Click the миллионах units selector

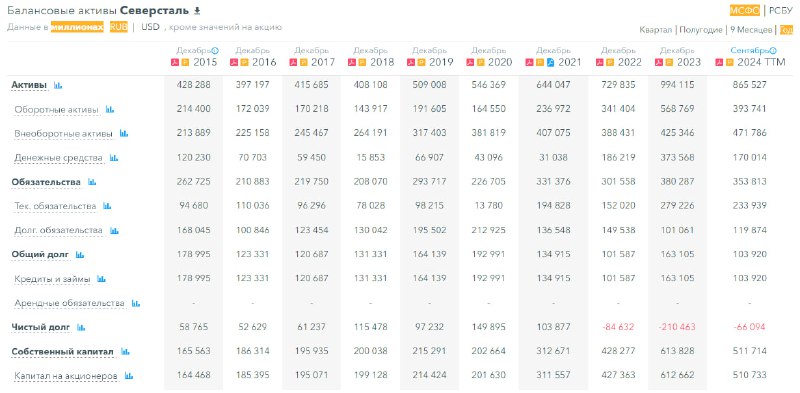pyautogui.click(x=77, y=27)
